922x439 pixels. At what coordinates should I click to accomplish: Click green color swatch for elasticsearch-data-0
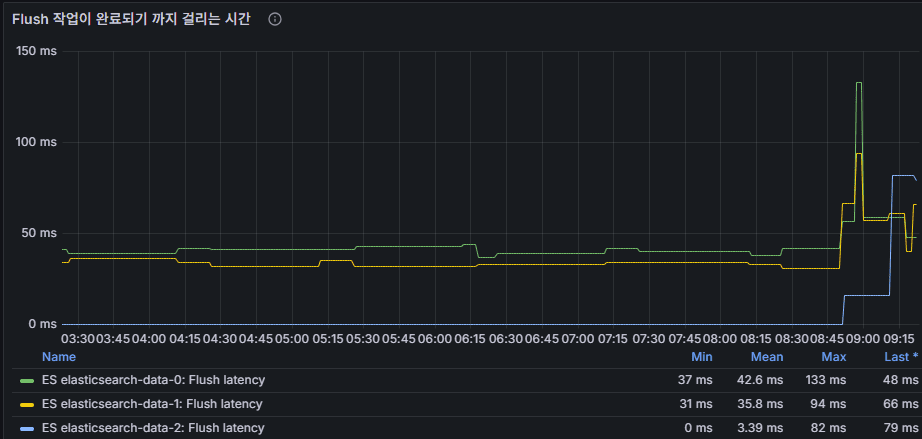coord(27,381)
